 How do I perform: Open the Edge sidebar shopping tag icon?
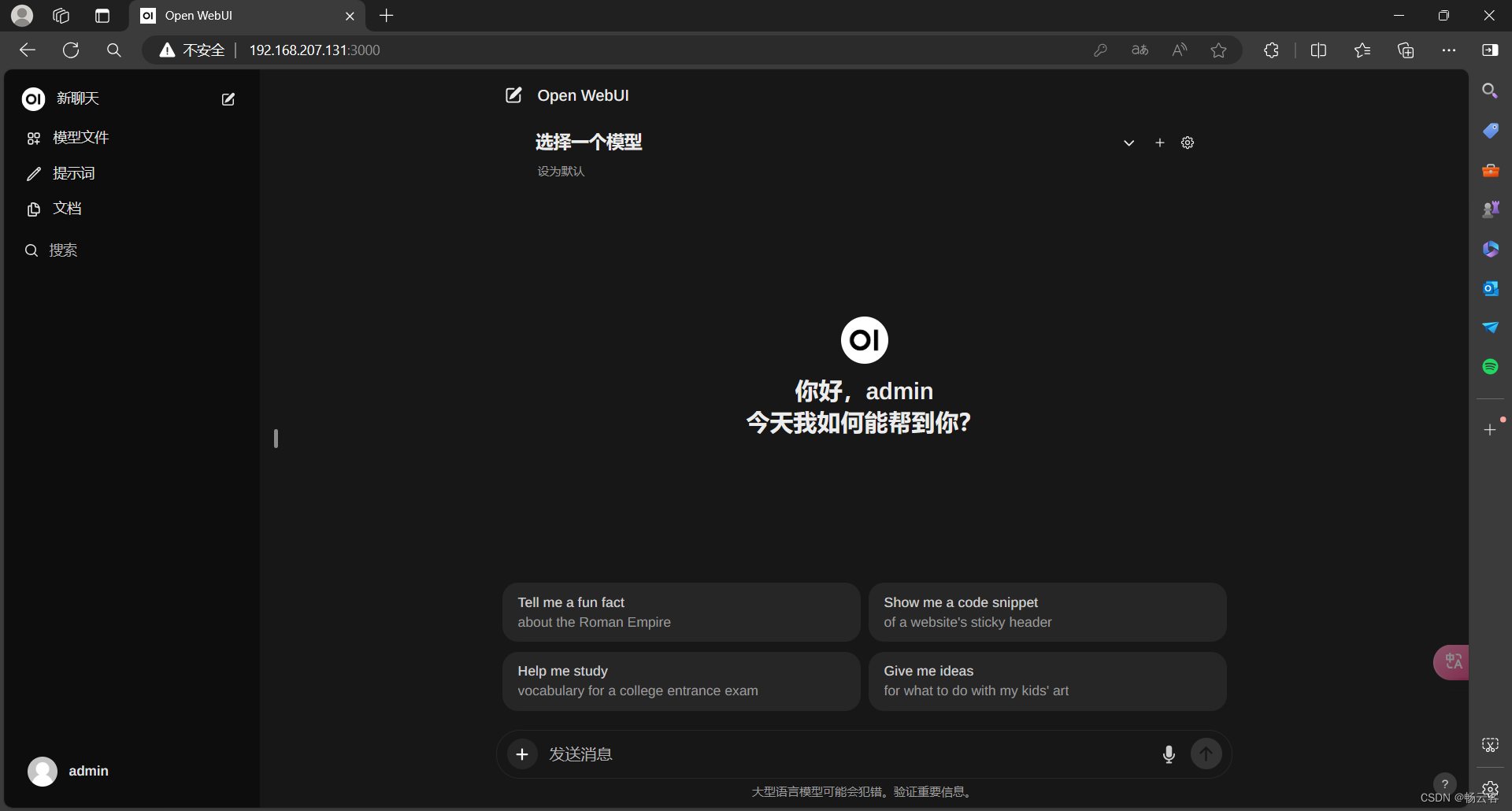coord(1490,131)
